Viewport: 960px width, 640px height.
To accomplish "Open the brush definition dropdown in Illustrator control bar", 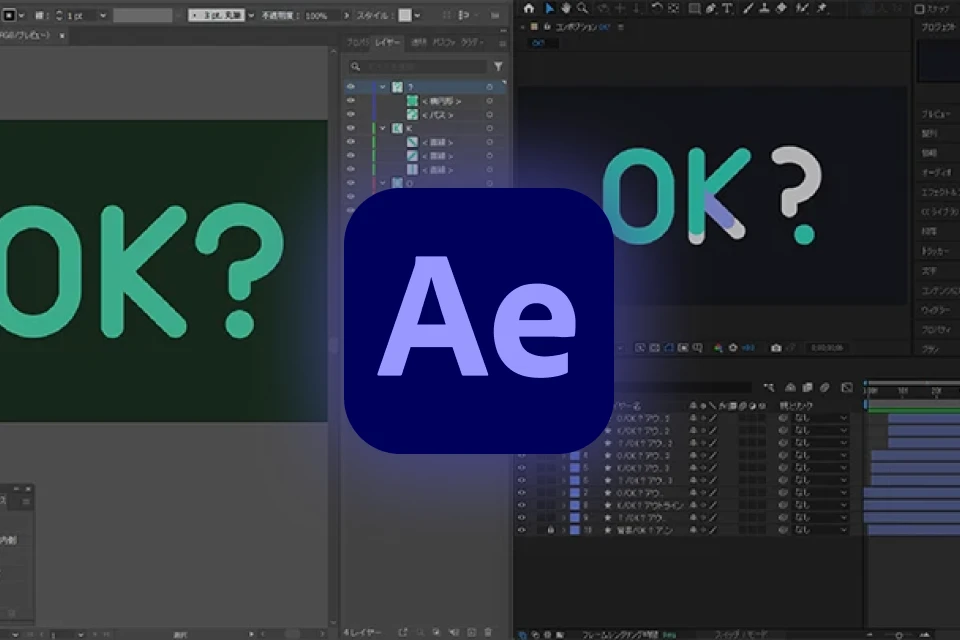I will tap(251, 15).
